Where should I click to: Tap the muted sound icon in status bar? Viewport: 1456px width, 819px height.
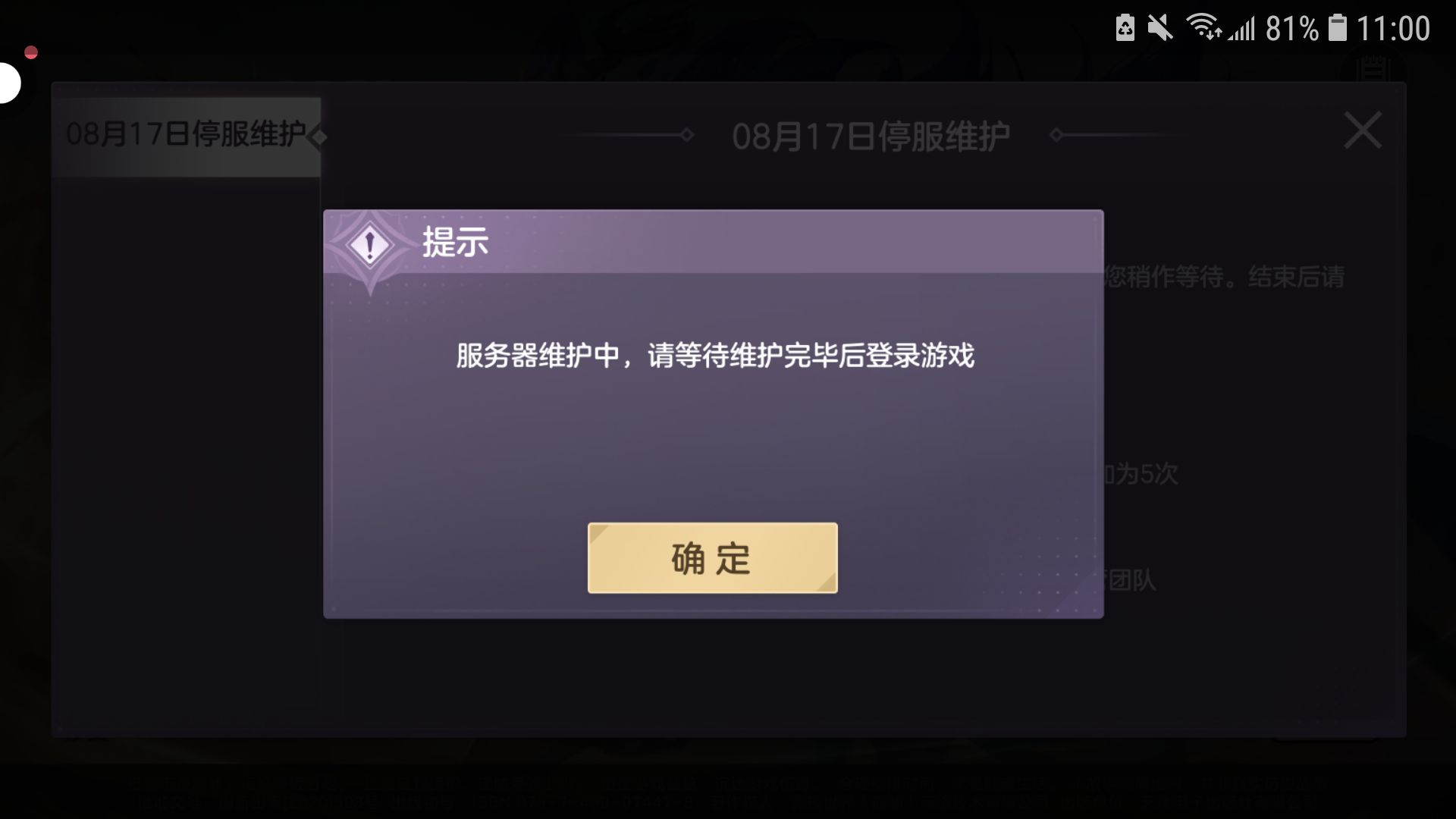pos(1159,28)
